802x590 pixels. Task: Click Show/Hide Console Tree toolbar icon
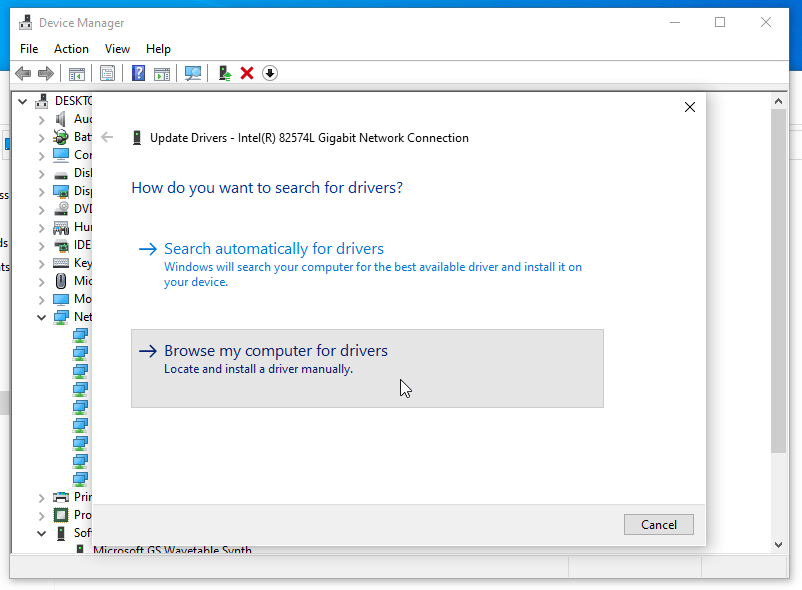pos(77,74)
